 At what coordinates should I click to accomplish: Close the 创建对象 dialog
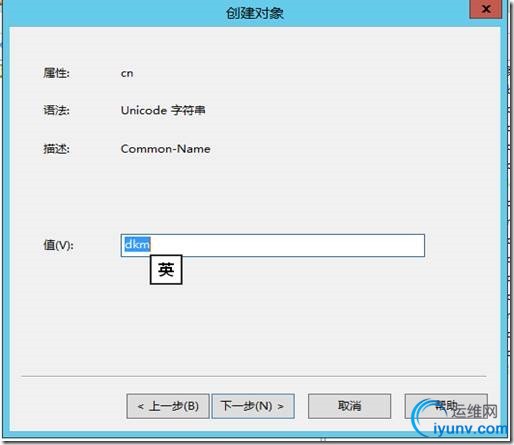(486, 9)
